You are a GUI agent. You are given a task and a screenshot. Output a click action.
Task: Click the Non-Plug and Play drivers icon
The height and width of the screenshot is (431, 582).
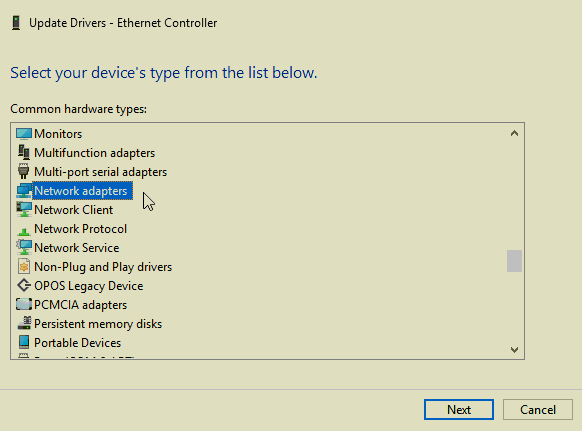[x=24, y=267]
